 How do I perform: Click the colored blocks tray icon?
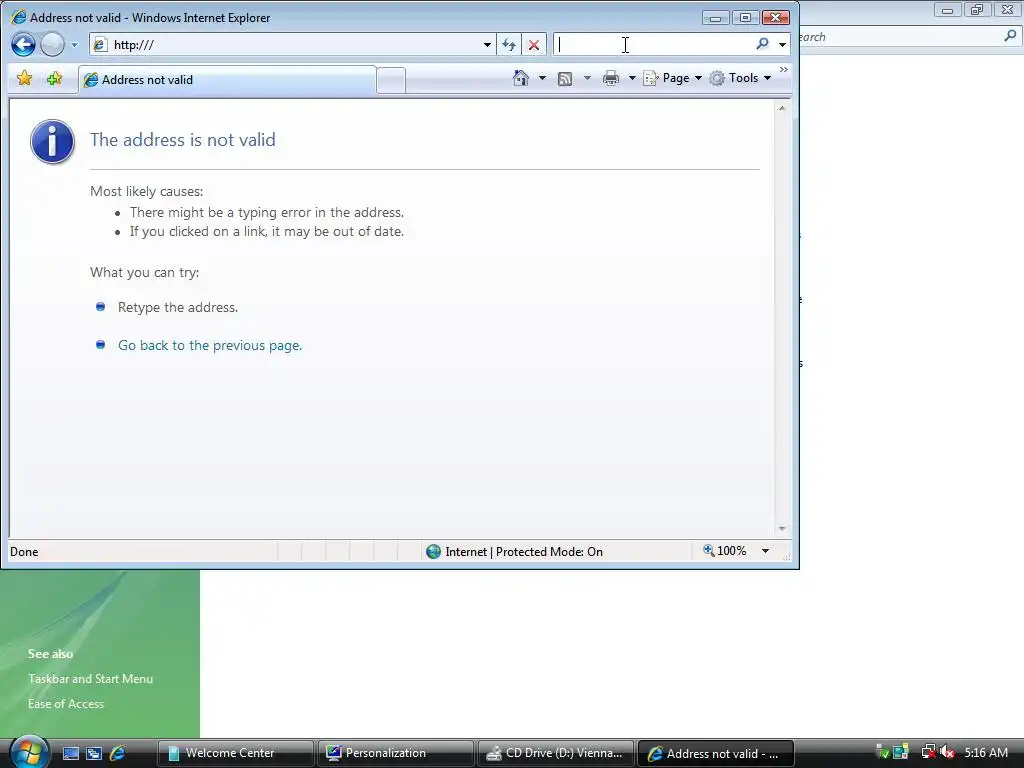click(901, 752)
